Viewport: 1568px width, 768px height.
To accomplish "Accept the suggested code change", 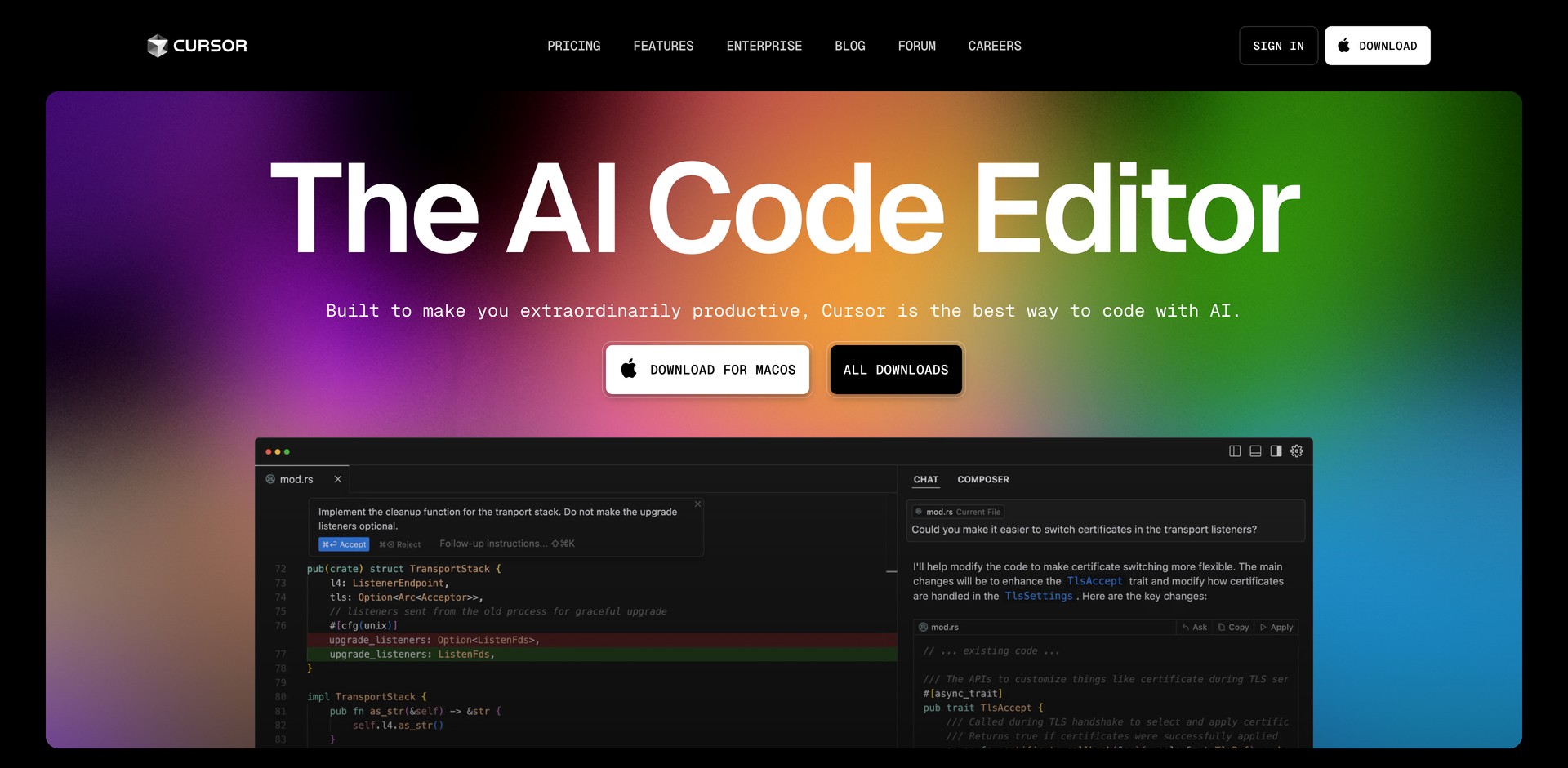I will click(x=344, y=544).
